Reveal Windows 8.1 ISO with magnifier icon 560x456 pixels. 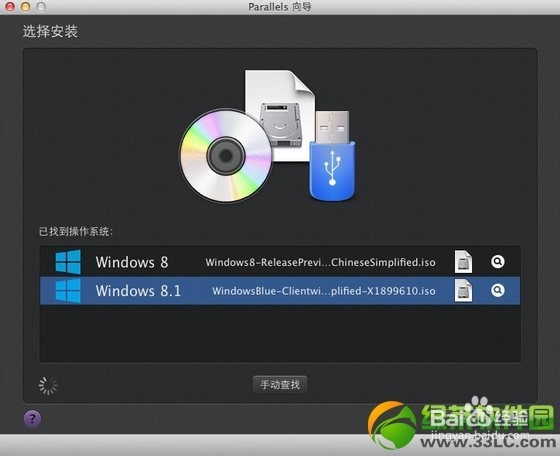498,290
